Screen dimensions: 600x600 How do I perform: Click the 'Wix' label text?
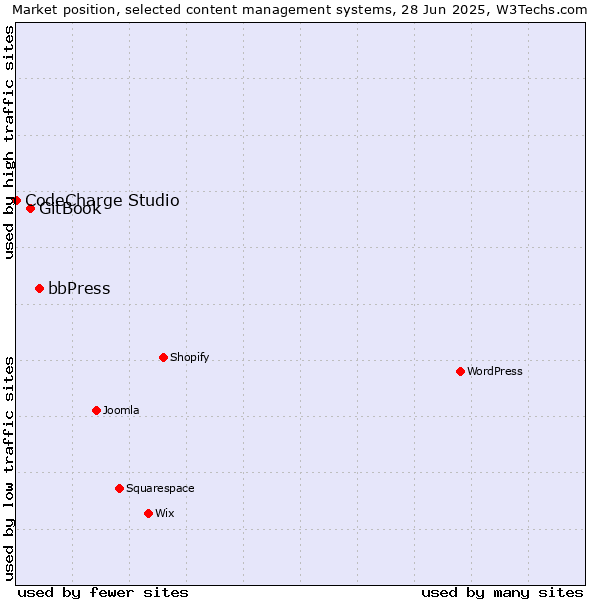165,513
